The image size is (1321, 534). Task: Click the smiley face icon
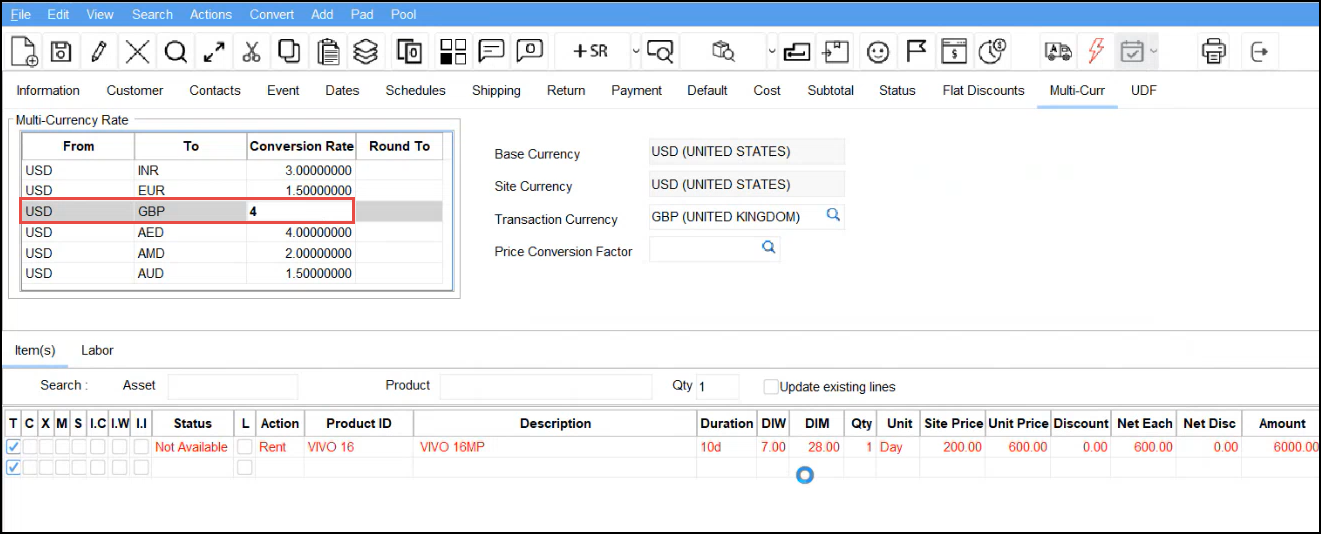click(x=878, y=51)
